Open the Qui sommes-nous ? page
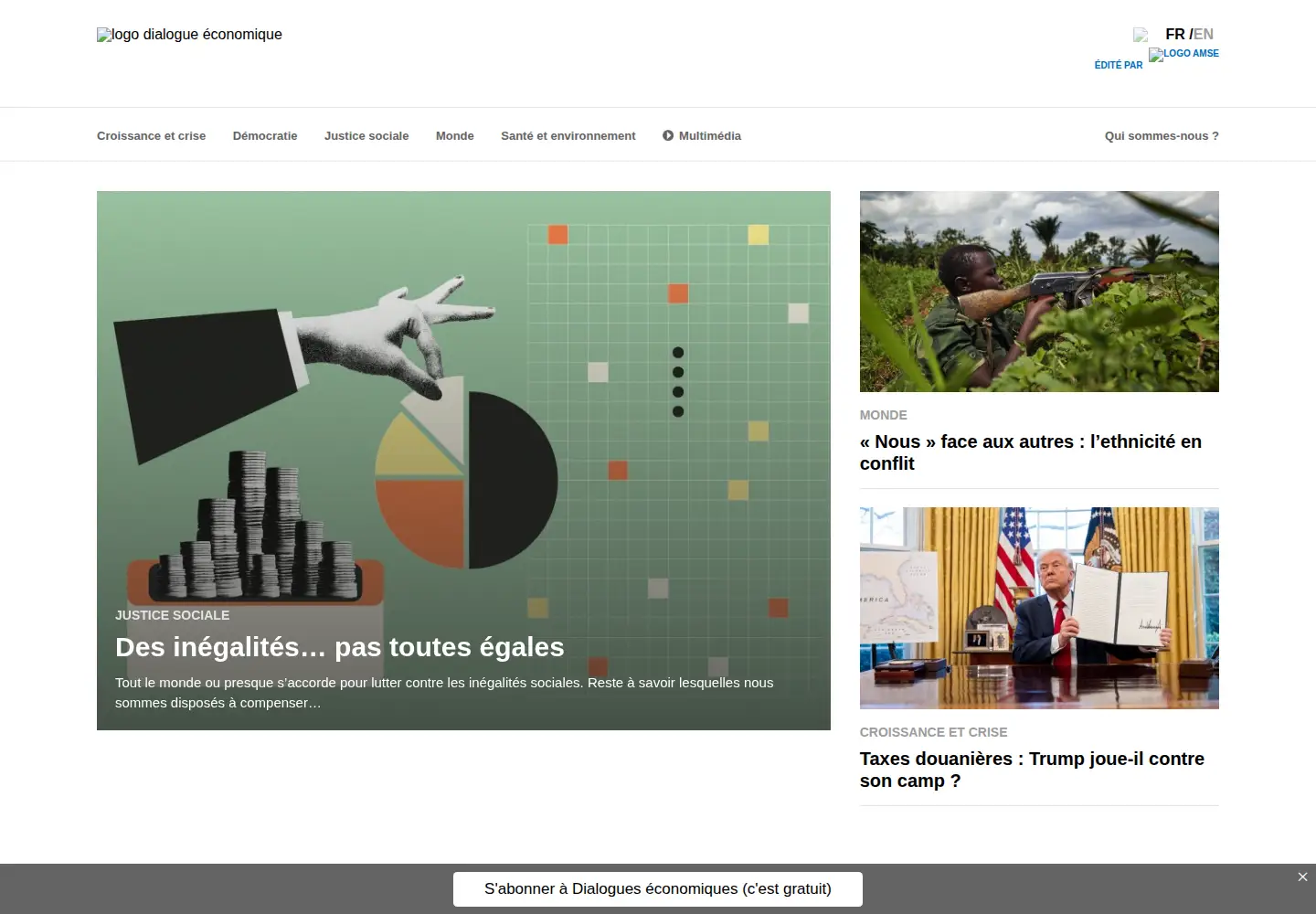This screenshot has height=914, width=1316. tap(1162, 136)
